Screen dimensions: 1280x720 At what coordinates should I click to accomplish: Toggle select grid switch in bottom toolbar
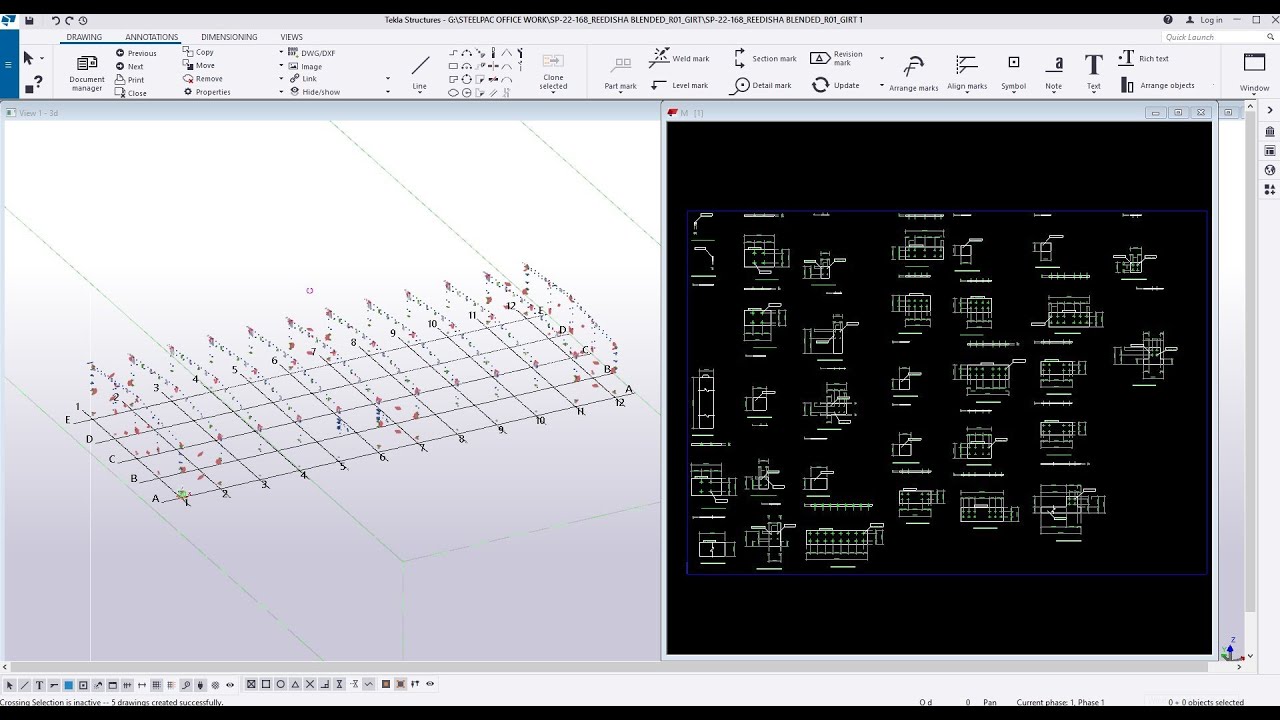click(156, 685)
